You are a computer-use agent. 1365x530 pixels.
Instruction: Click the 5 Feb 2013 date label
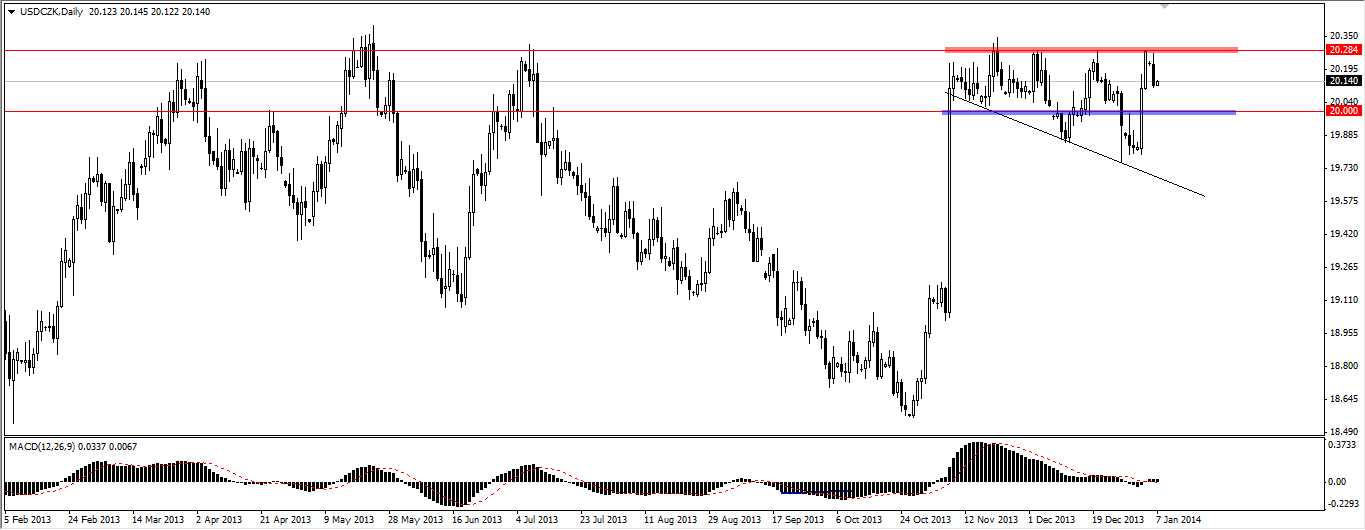(x=28, y=520)
